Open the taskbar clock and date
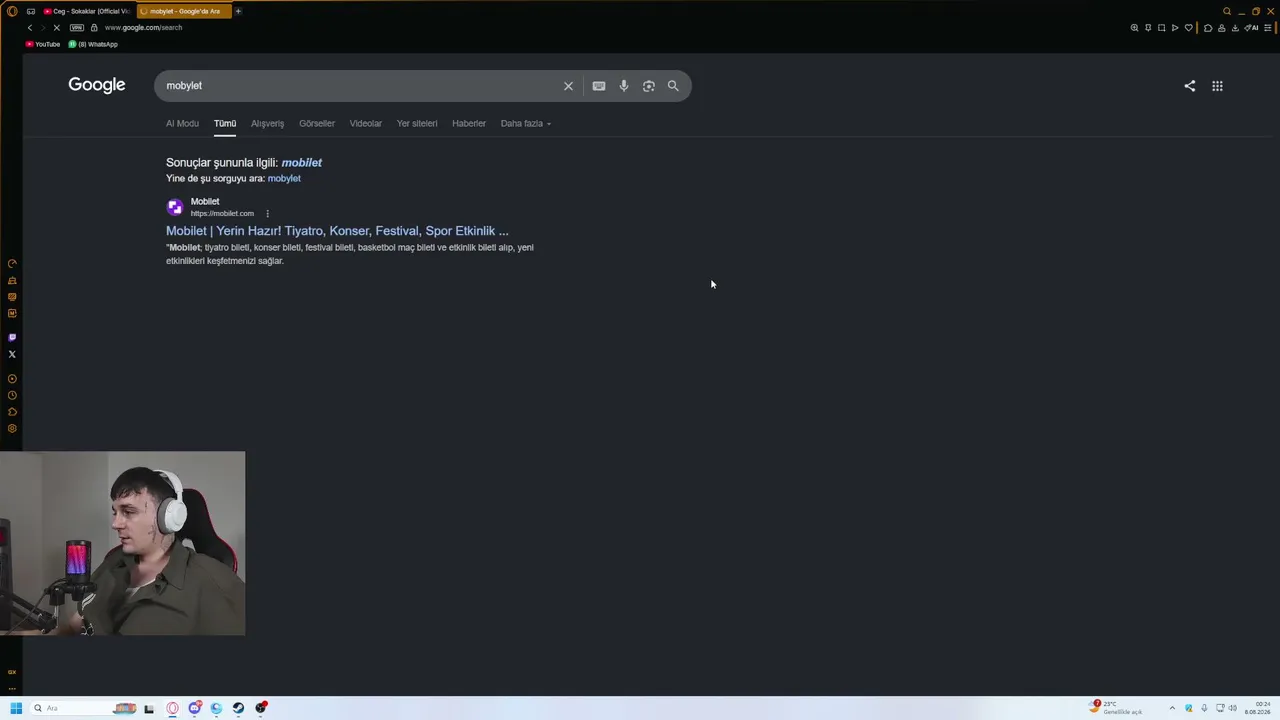Viewport: 1280px width, 720px height. 1257,708
